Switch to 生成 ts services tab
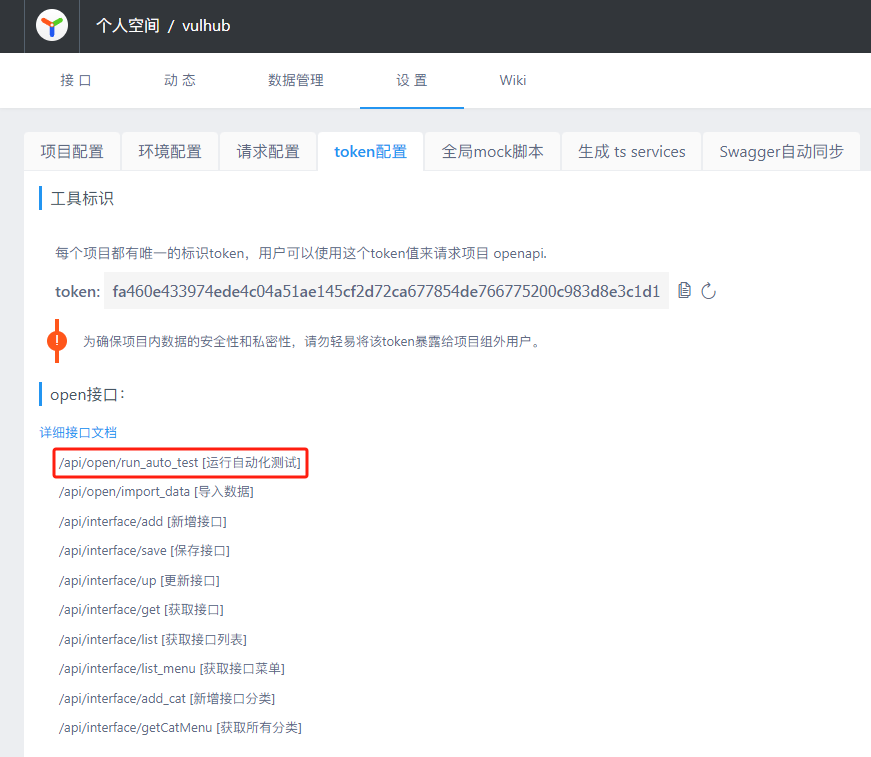This screenshot has height=757, width=871. click(632, 152)
